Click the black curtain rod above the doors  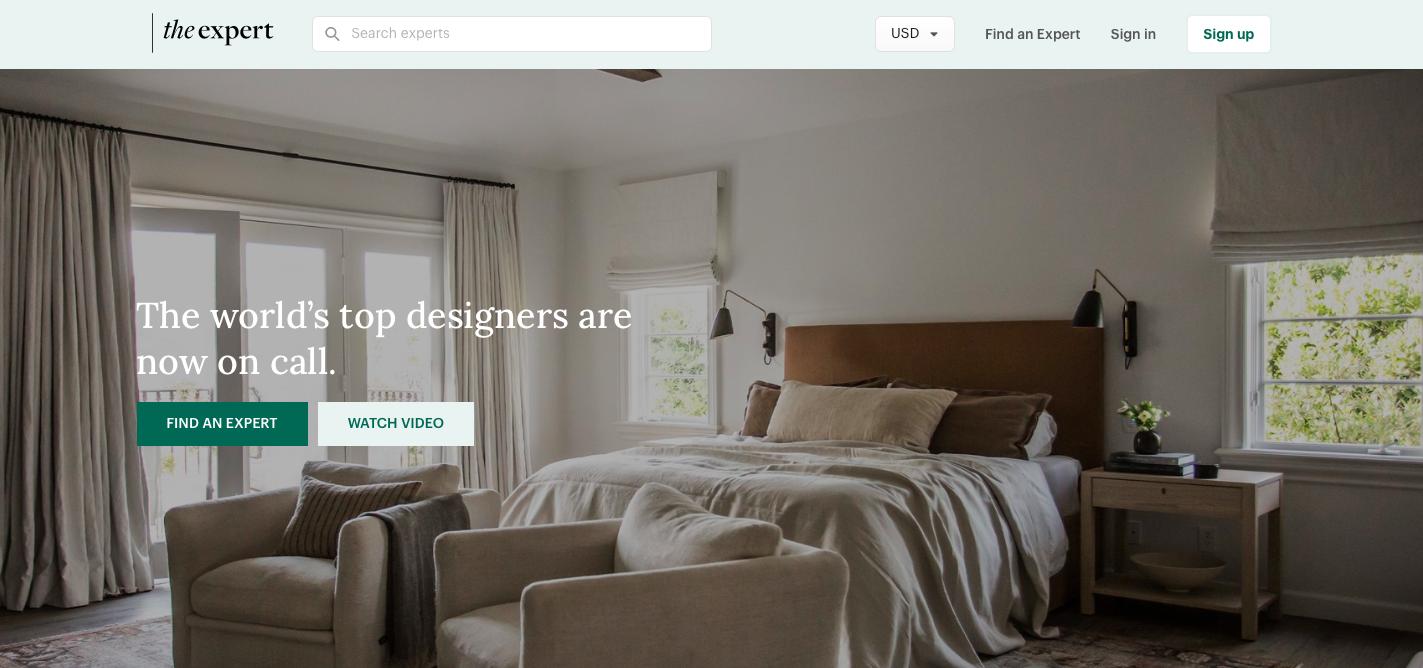300,158
